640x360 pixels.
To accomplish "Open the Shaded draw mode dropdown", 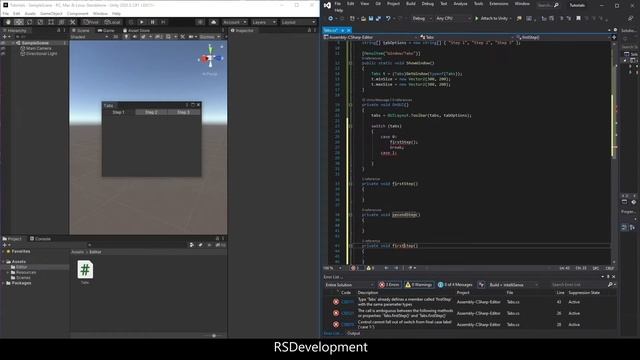I will 89,37.
